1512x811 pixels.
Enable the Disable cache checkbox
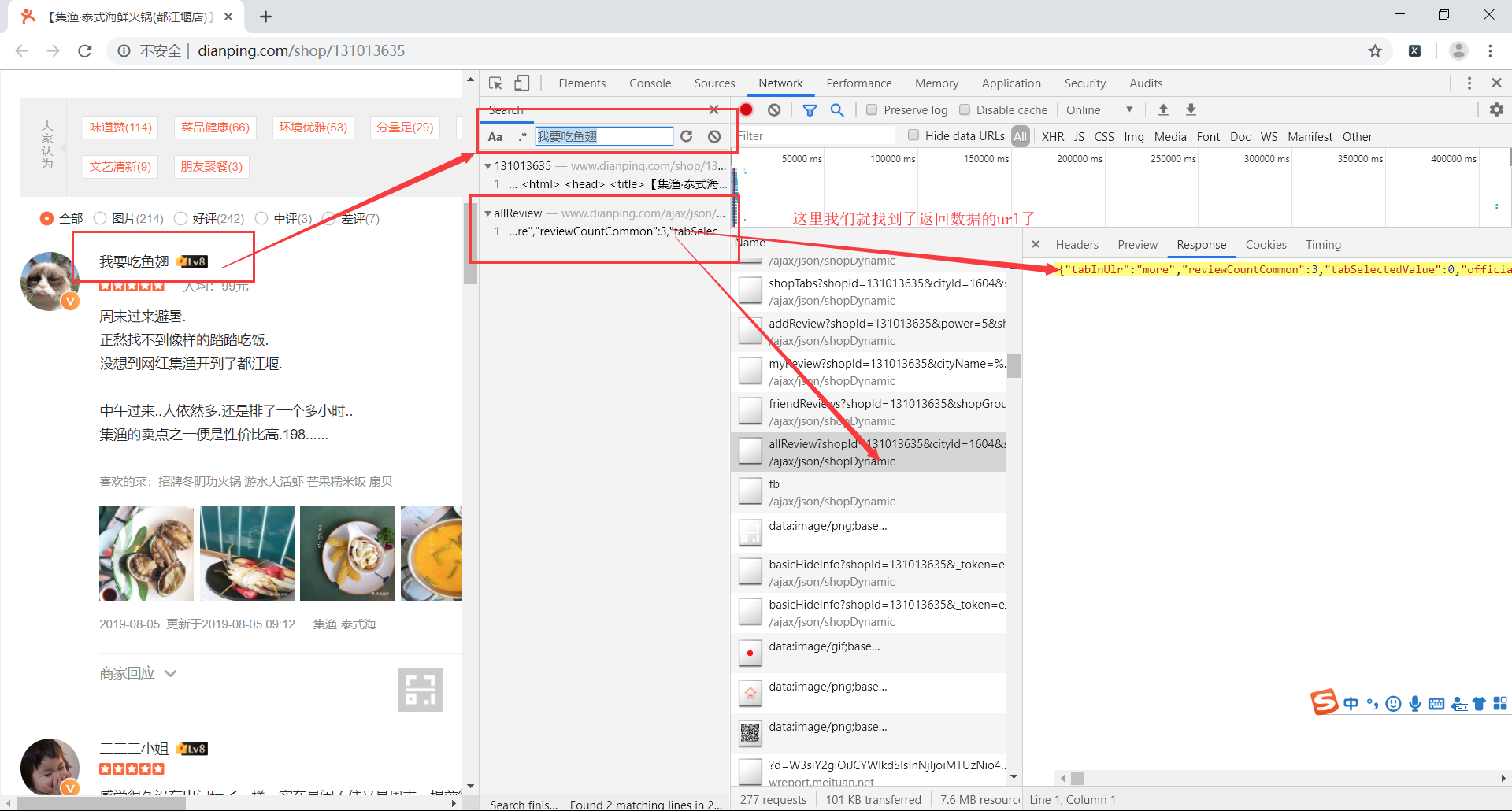[965, 109]
